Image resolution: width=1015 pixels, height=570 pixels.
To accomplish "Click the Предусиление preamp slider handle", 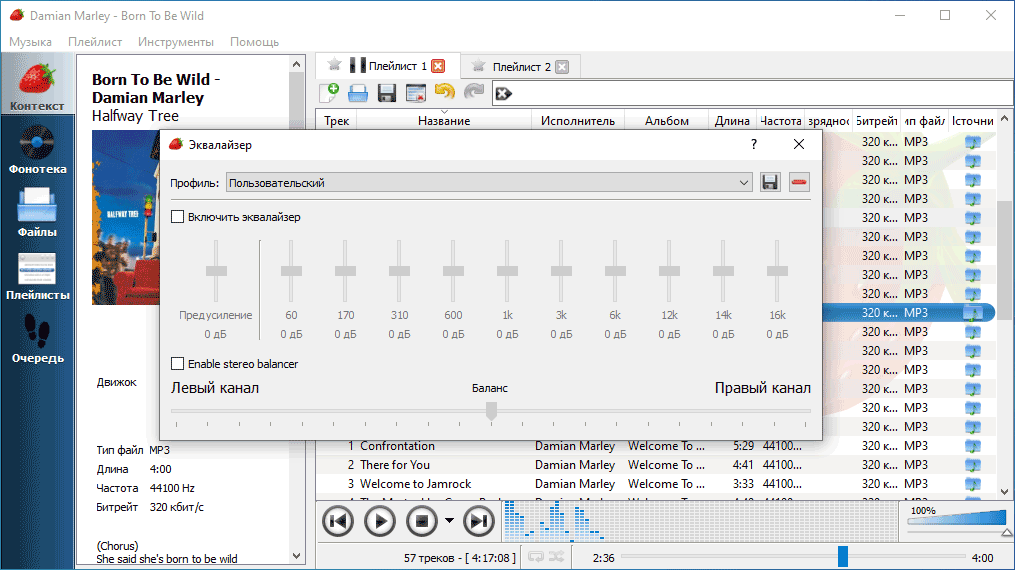I will pyautogui.click(x=216, y=271).
